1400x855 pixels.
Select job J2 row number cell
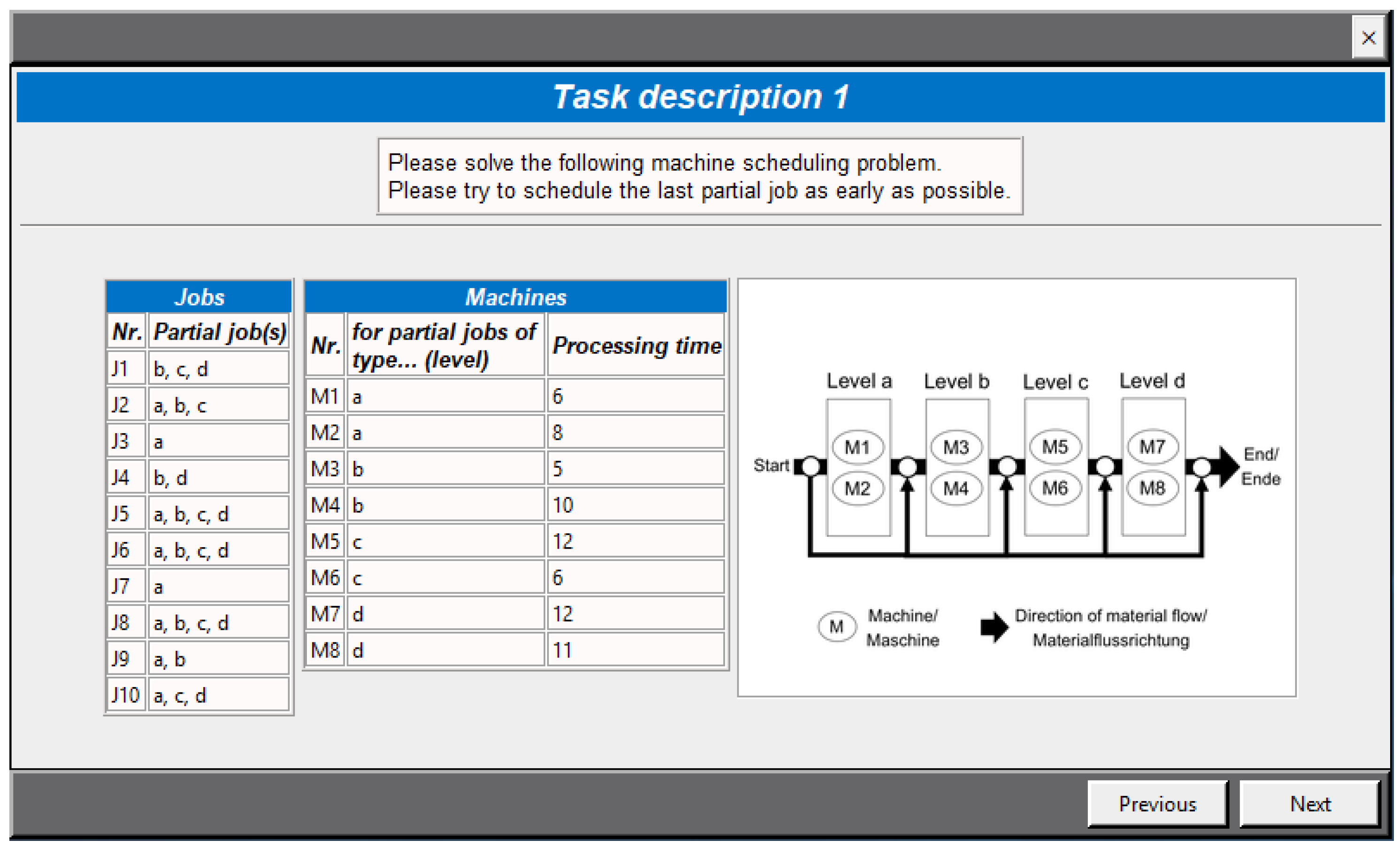pos(126,405)
